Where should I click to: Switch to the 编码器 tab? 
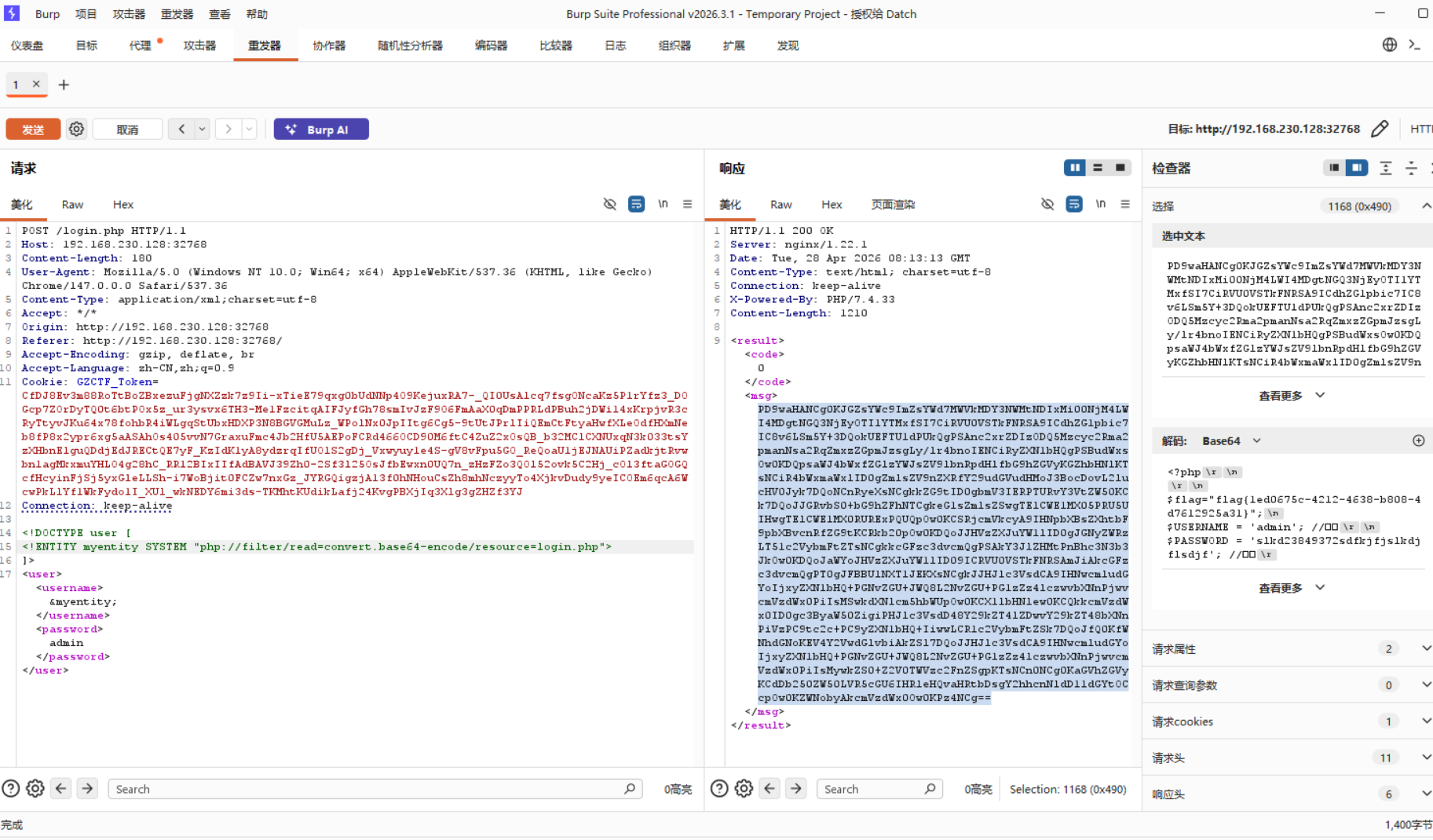point(492,46)
